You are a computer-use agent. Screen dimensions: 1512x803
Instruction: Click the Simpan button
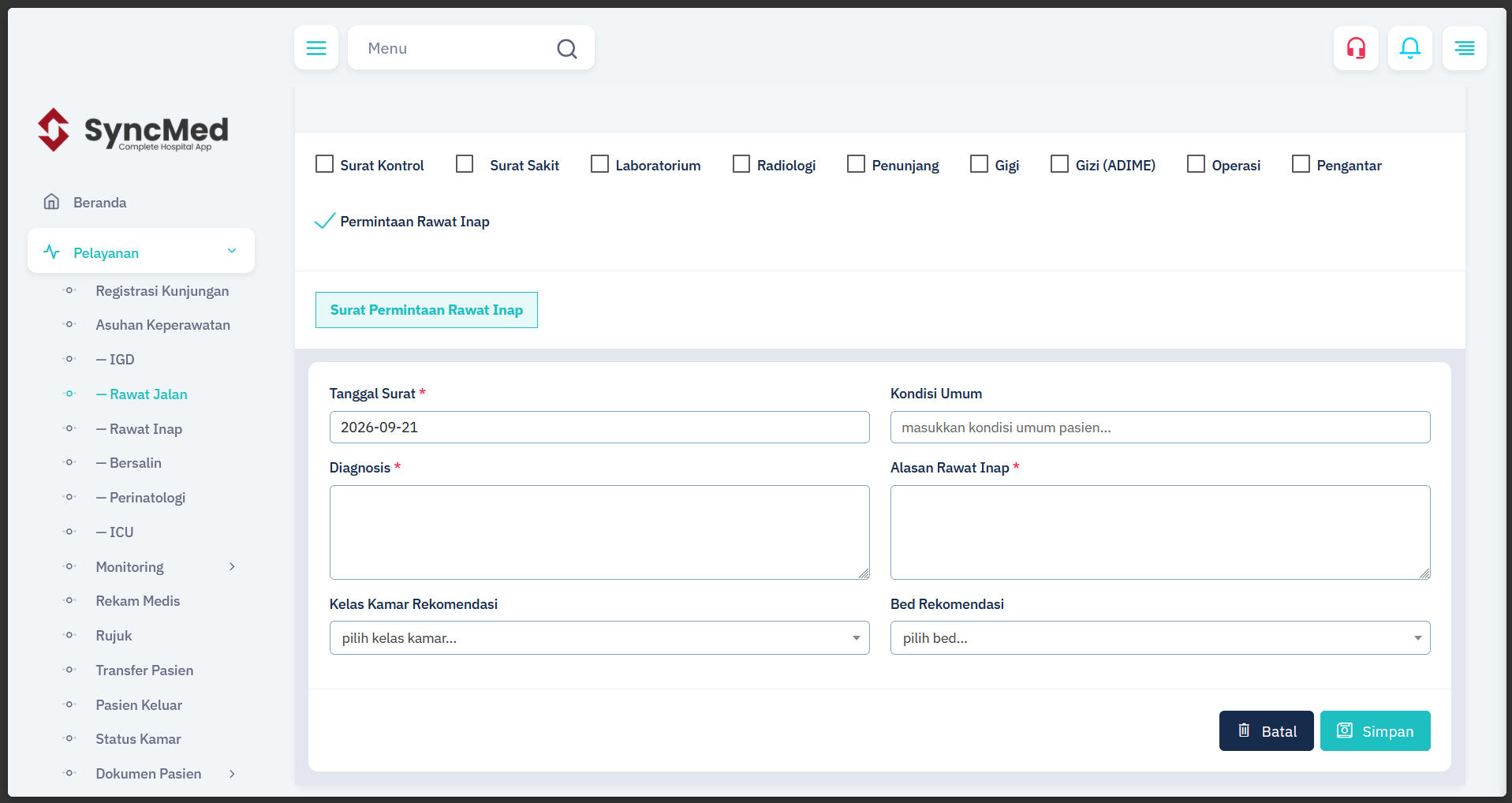pyautogui.click(x=1376, y=730)
